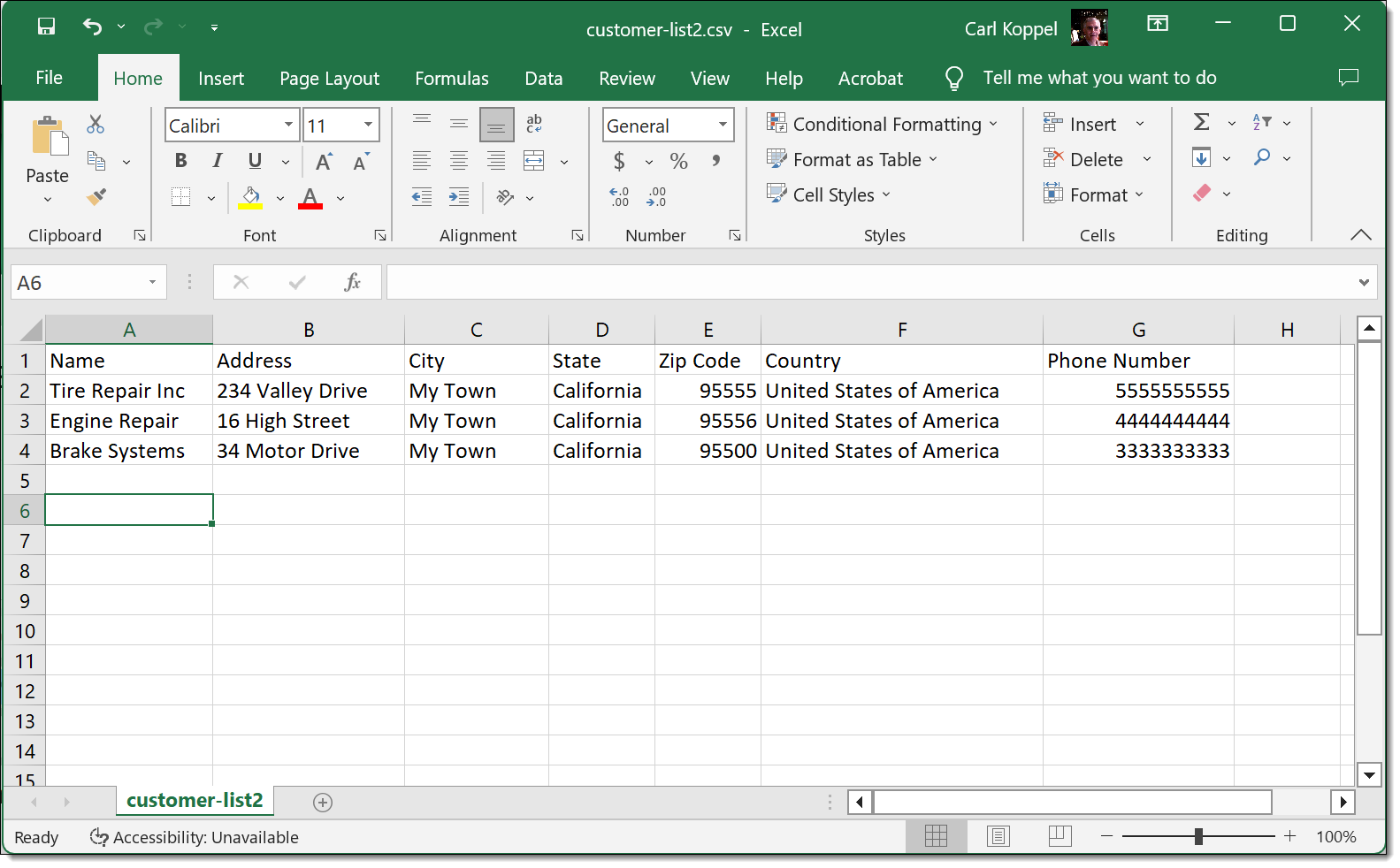The height and width of the screenshot is (868, 1400).
Task: Click the Increase Indent icon
Action: [459, 196]
